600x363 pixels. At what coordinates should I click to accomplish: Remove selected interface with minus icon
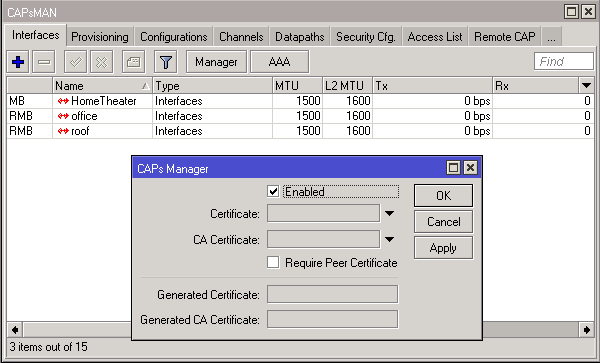(x=44, y=62)
